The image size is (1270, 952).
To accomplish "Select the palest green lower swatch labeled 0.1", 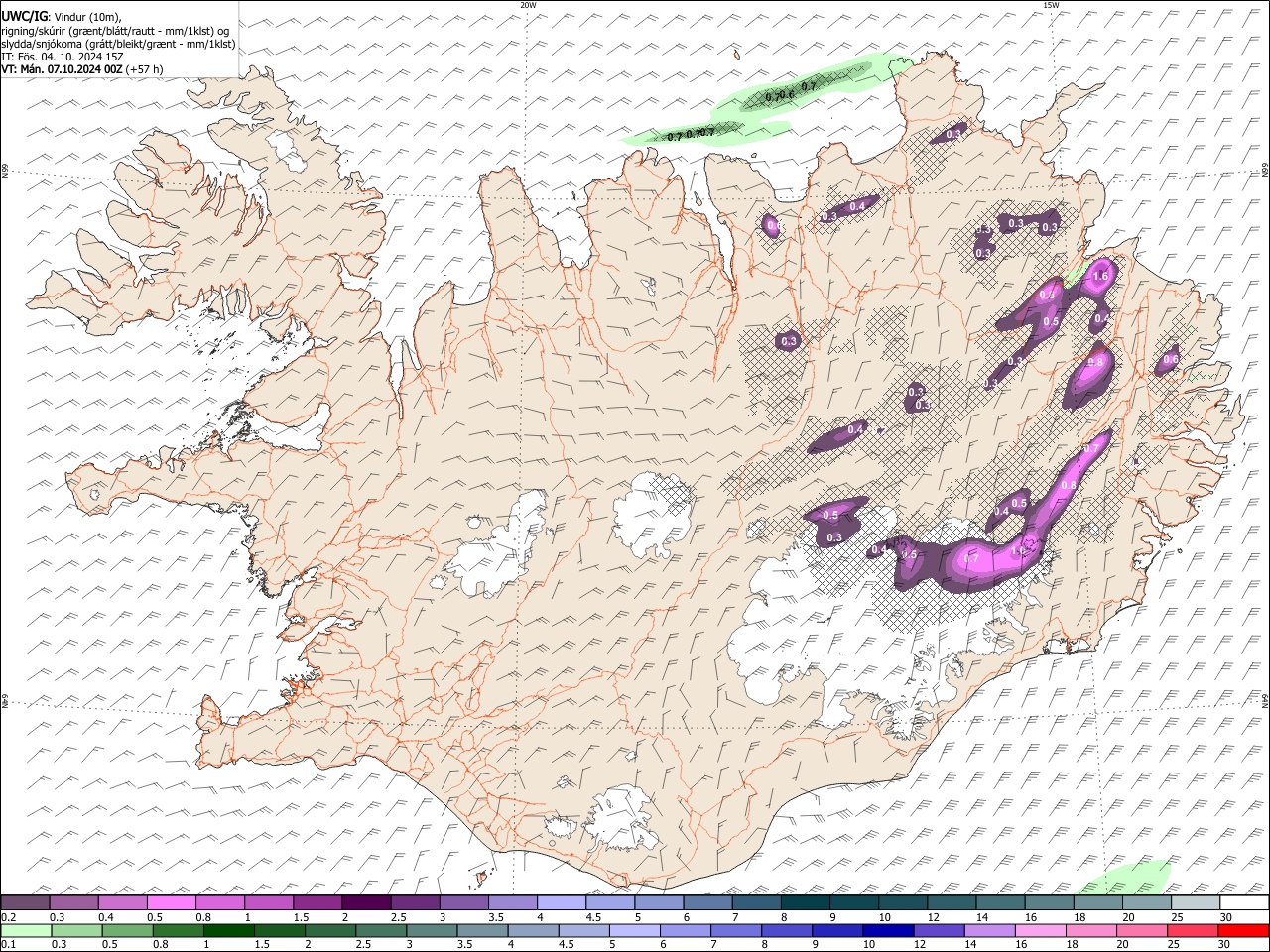I will [x=26, y=930].
